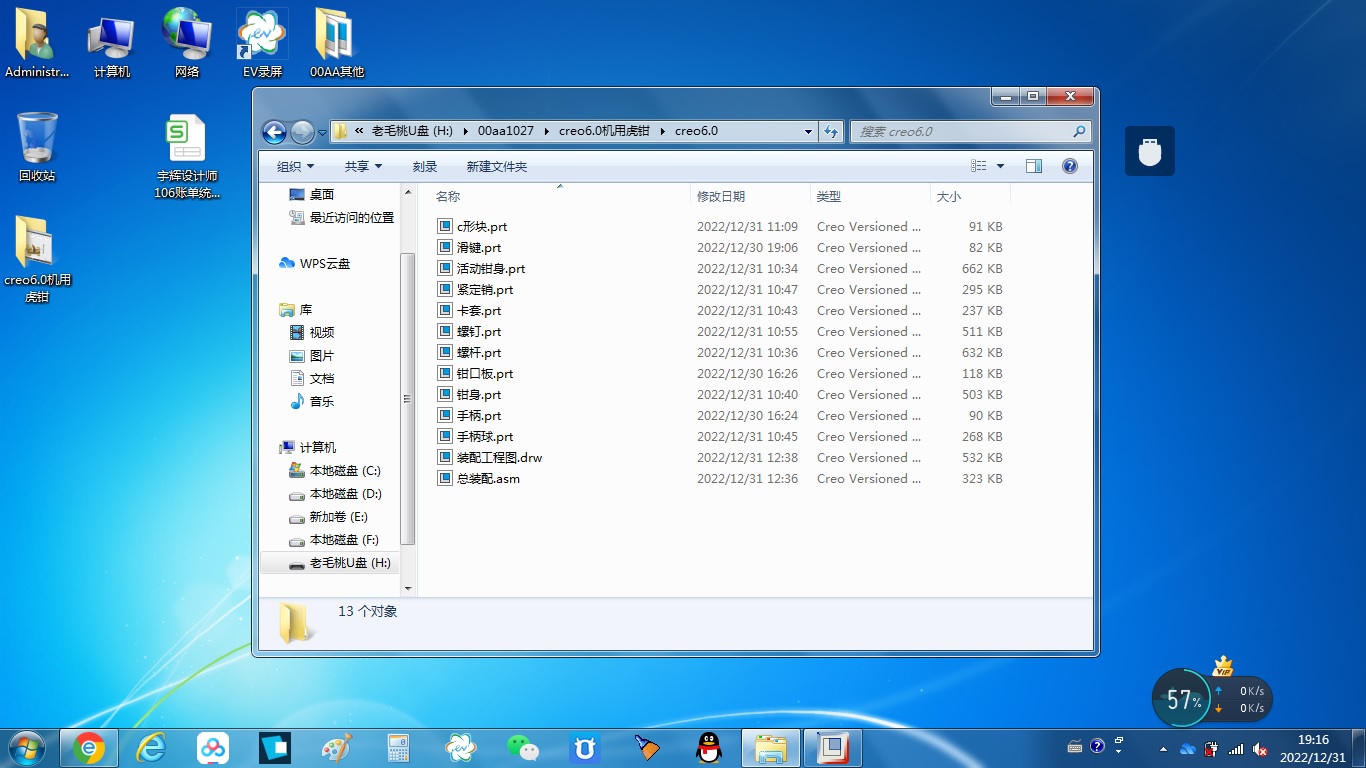Click the Explorer forward arrow button

[x=302, y=132]
